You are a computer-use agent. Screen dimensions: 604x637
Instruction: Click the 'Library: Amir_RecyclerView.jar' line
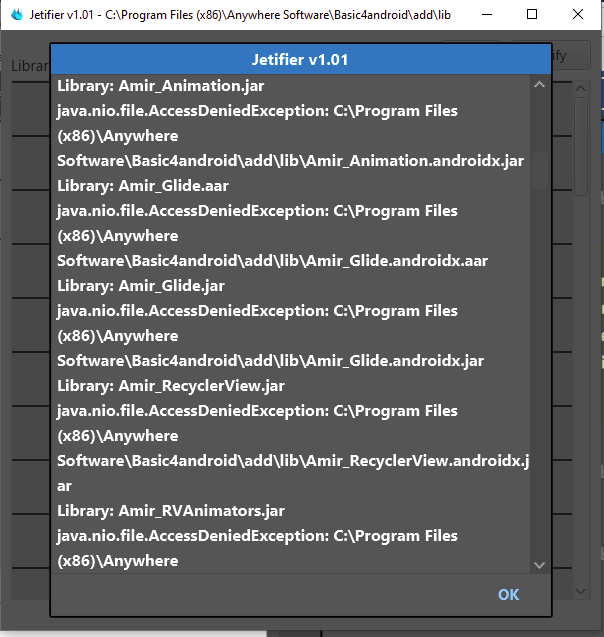click(171, 386)
